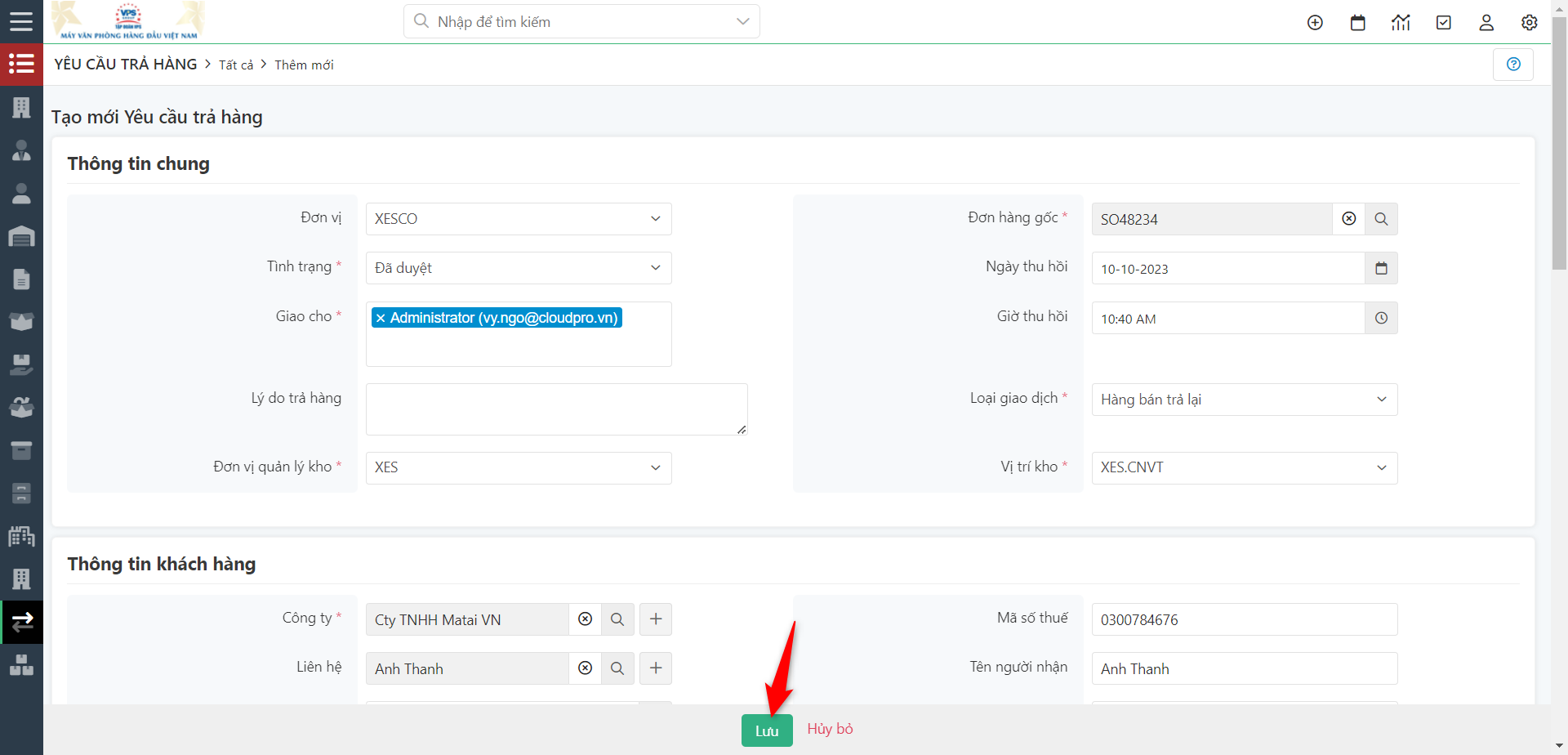Focus the Nhập để tìm kiếm search box
This screenshot has height=755, width=1568.
(581, 21)
